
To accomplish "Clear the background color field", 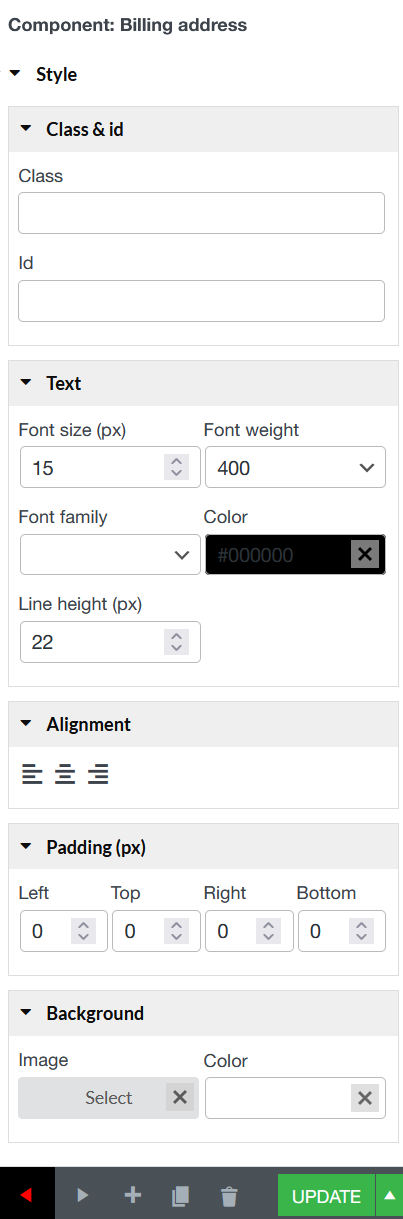I will click(x=365, y=1098).
